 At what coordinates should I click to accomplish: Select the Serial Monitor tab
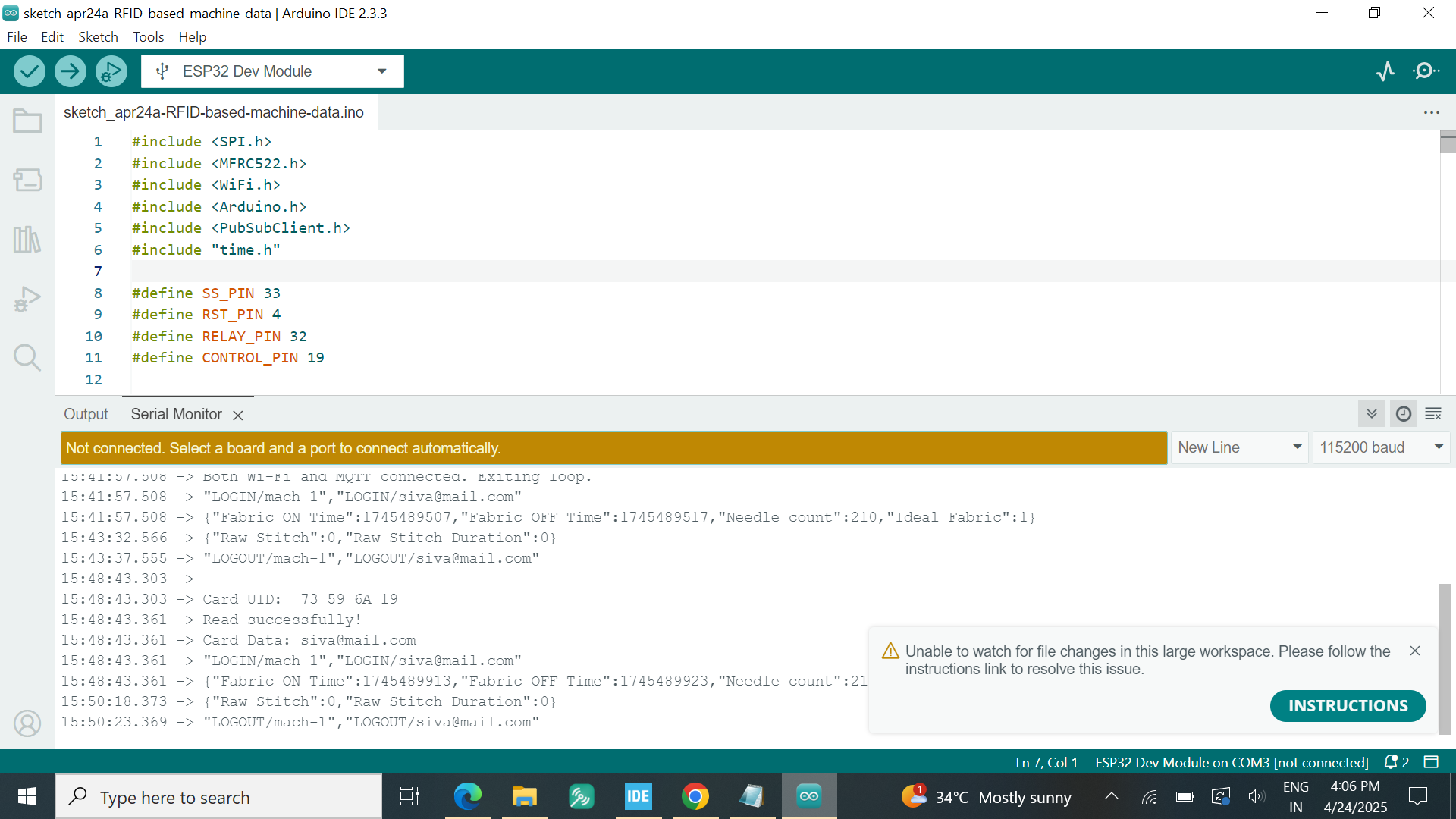coord(176,415)
